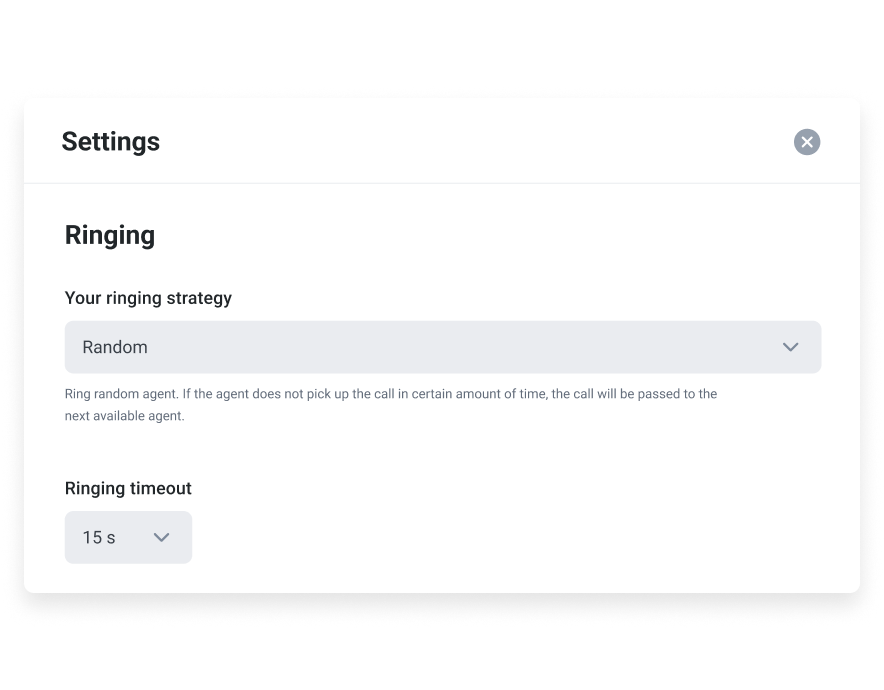Click the chevron arrow in the Random dropdown
This screenshot has width=884, height=690.
click(790, 347)
